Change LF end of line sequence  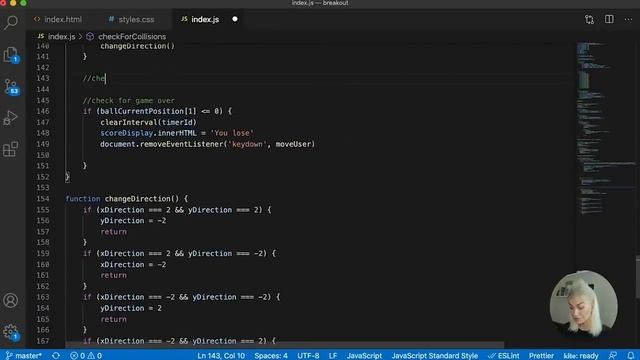333,356
